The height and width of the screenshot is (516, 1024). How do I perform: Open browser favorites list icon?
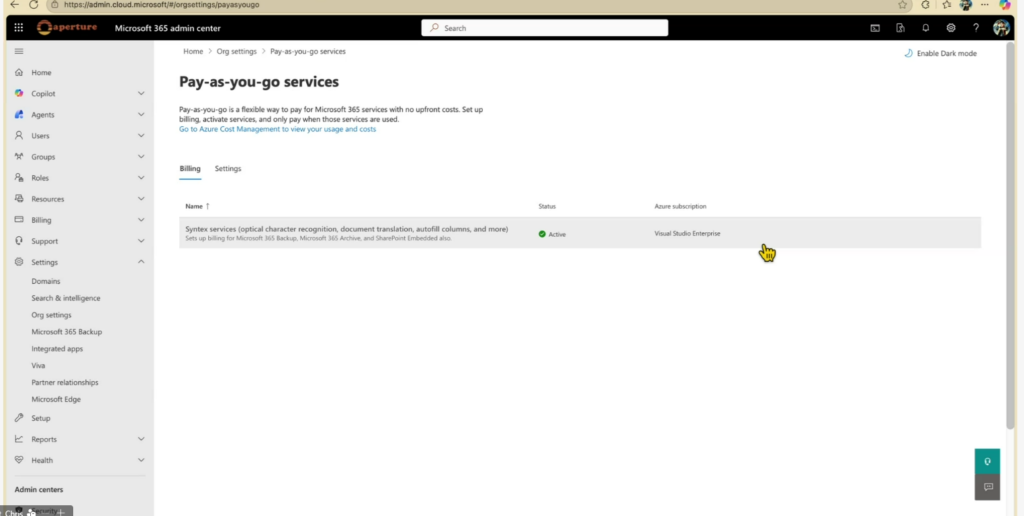946,5
